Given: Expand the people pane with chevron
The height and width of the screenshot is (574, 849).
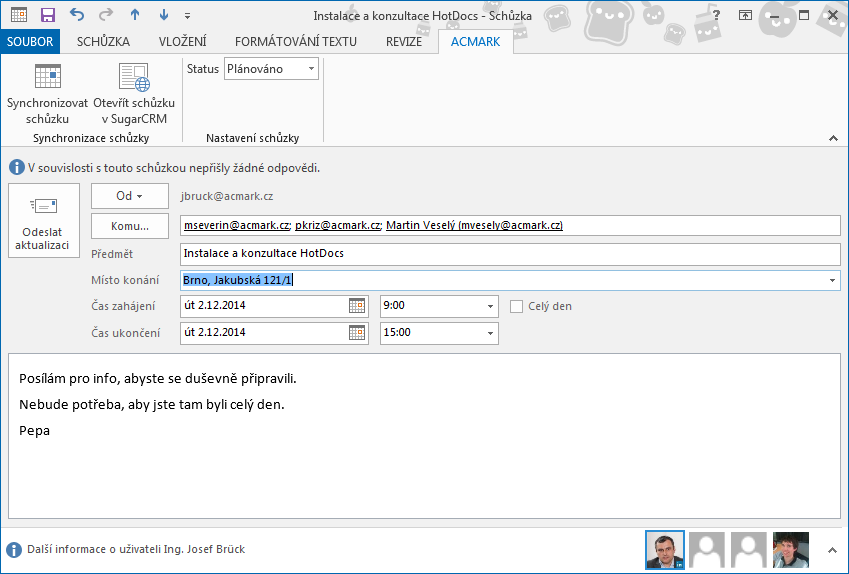Looking at the screenshot, I should coord(833,550).
